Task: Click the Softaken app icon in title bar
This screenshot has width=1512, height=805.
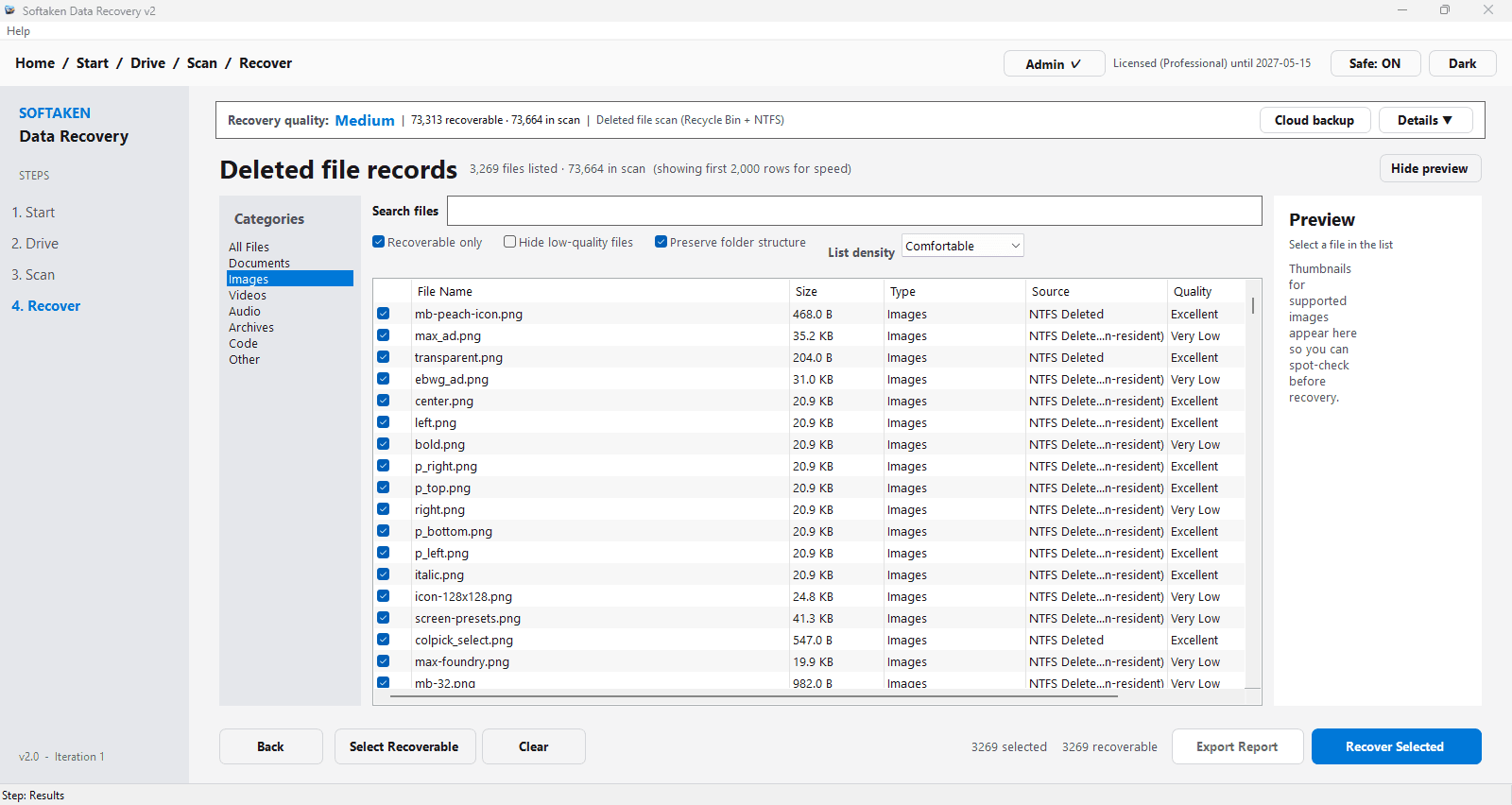Action: tap(10, 10)
